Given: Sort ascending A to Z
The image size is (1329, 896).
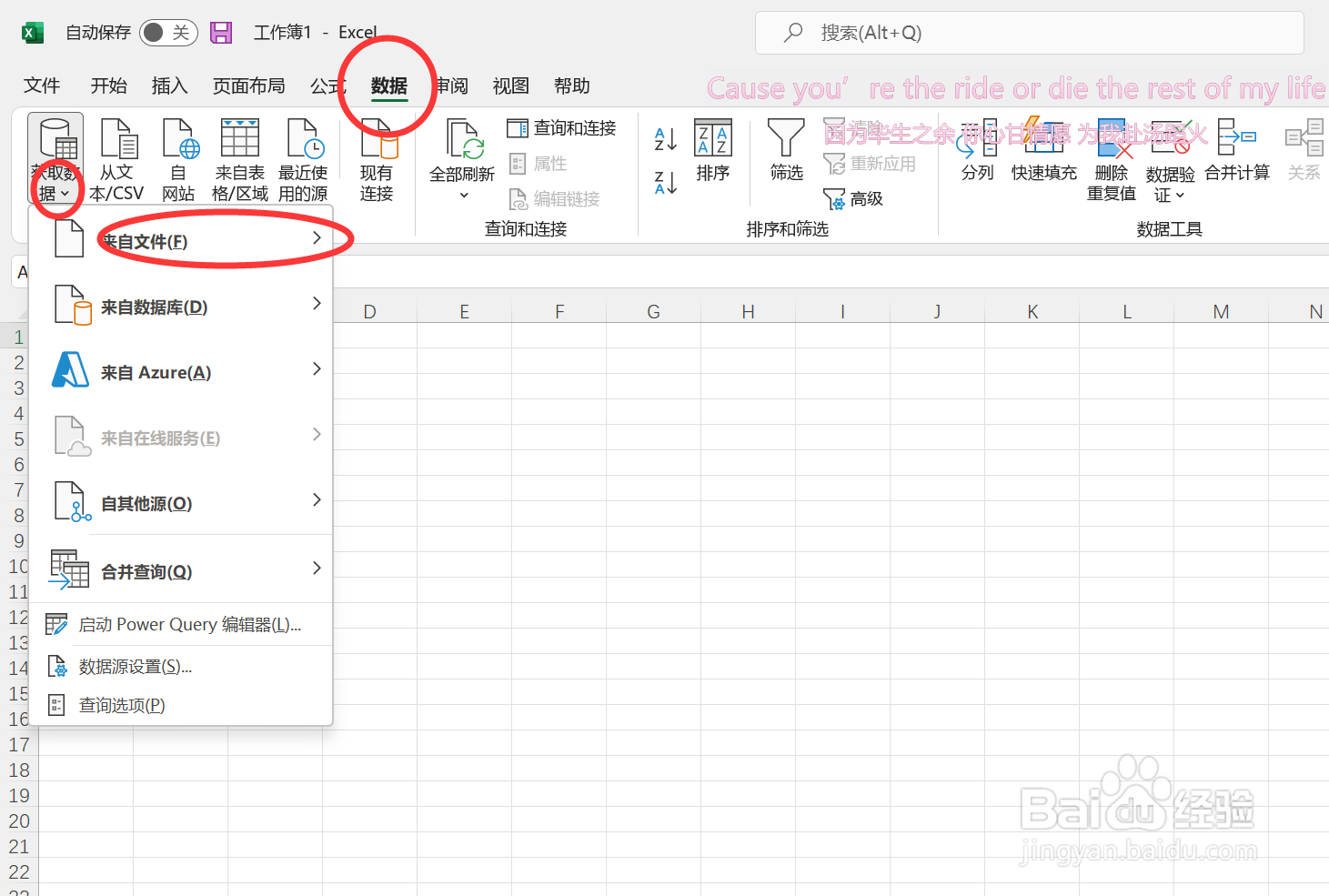Looking at the screenshot, I should 666,139.
